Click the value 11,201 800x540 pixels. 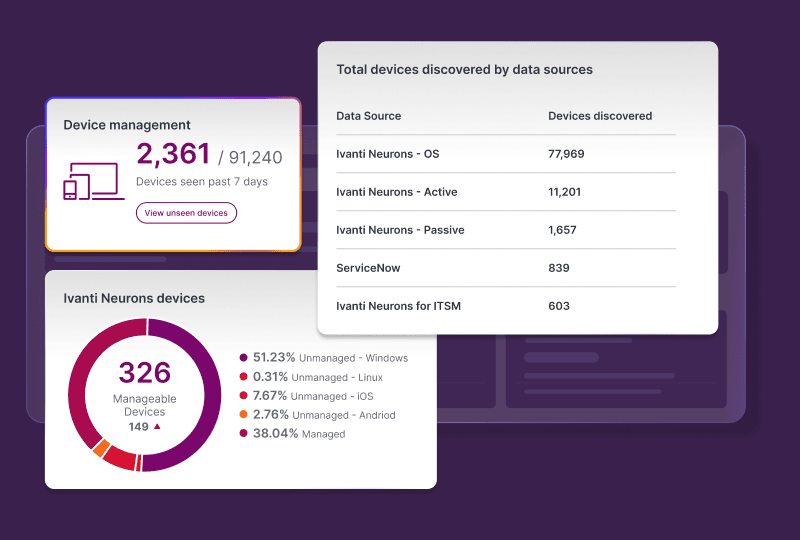[x=564, y=192]
